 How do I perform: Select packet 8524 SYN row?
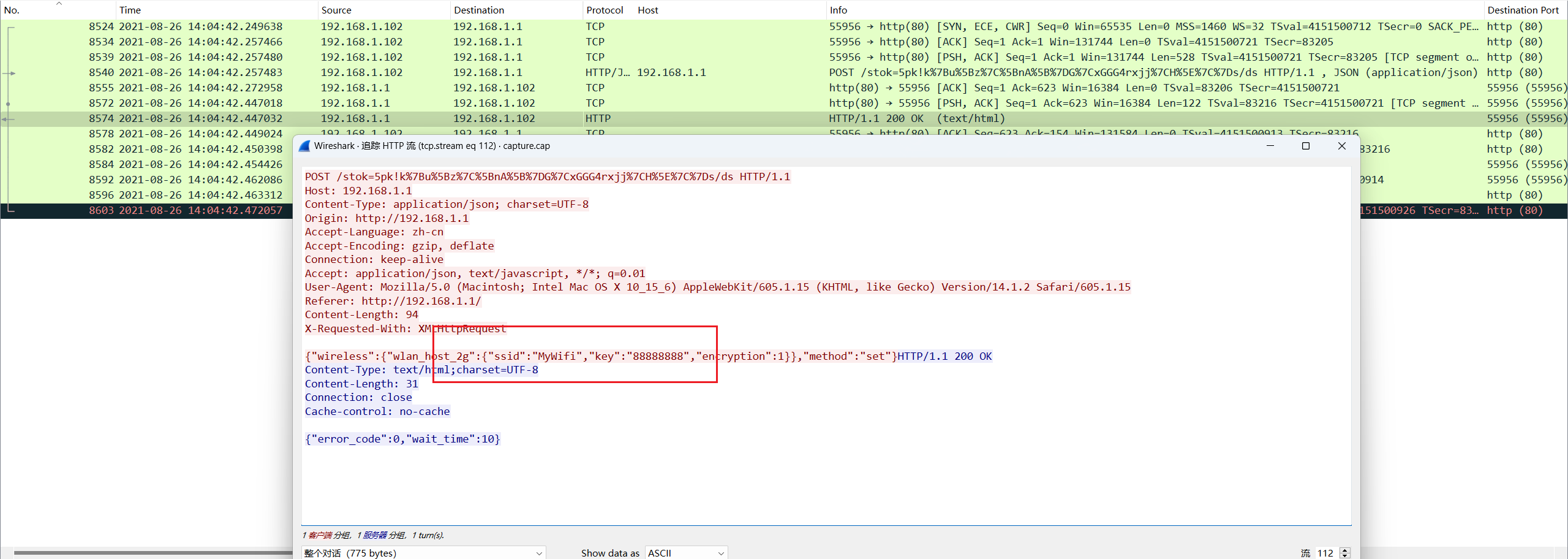pos(184,26)
